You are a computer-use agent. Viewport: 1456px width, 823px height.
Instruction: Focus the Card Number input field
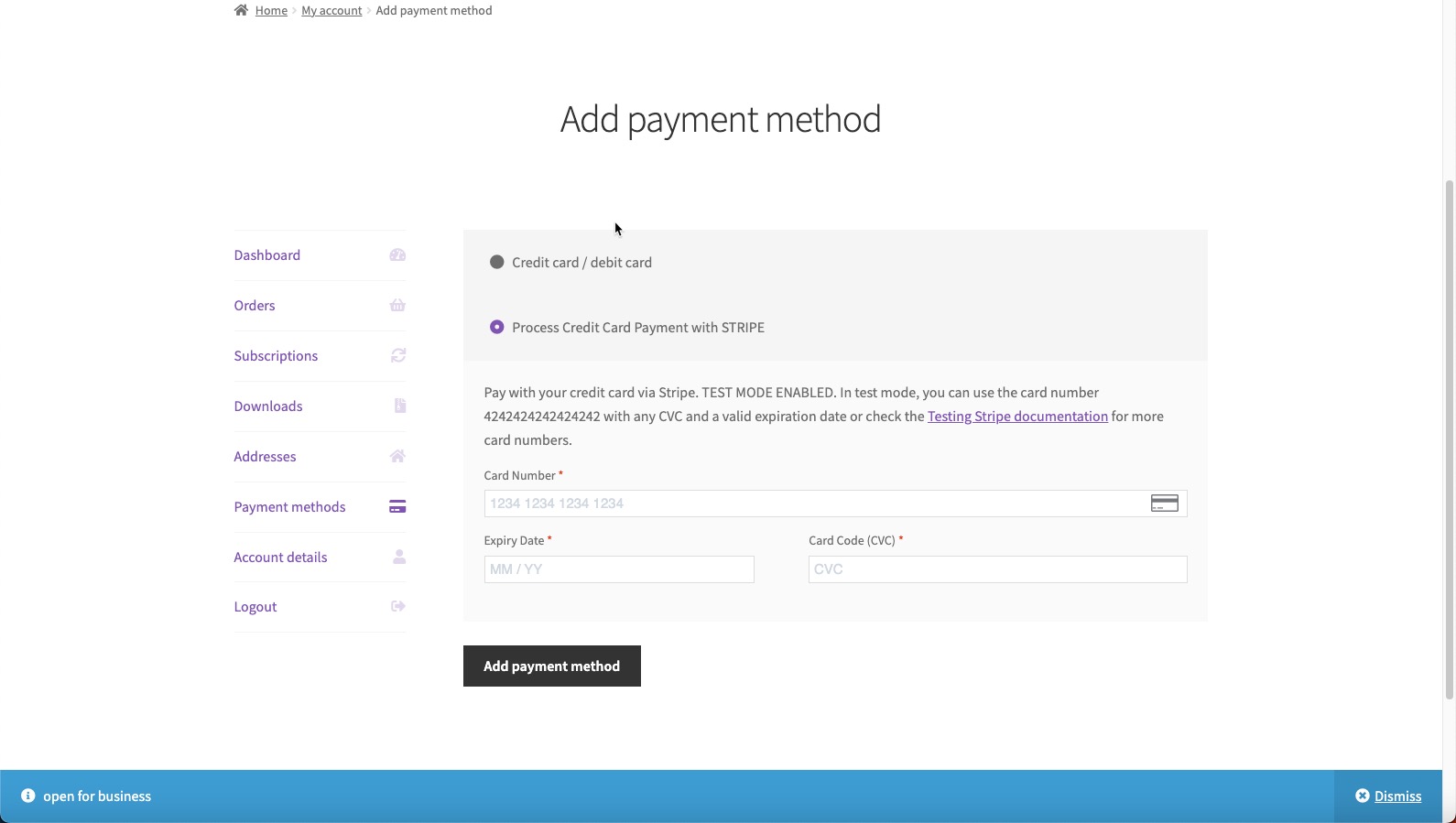(835, 504)
